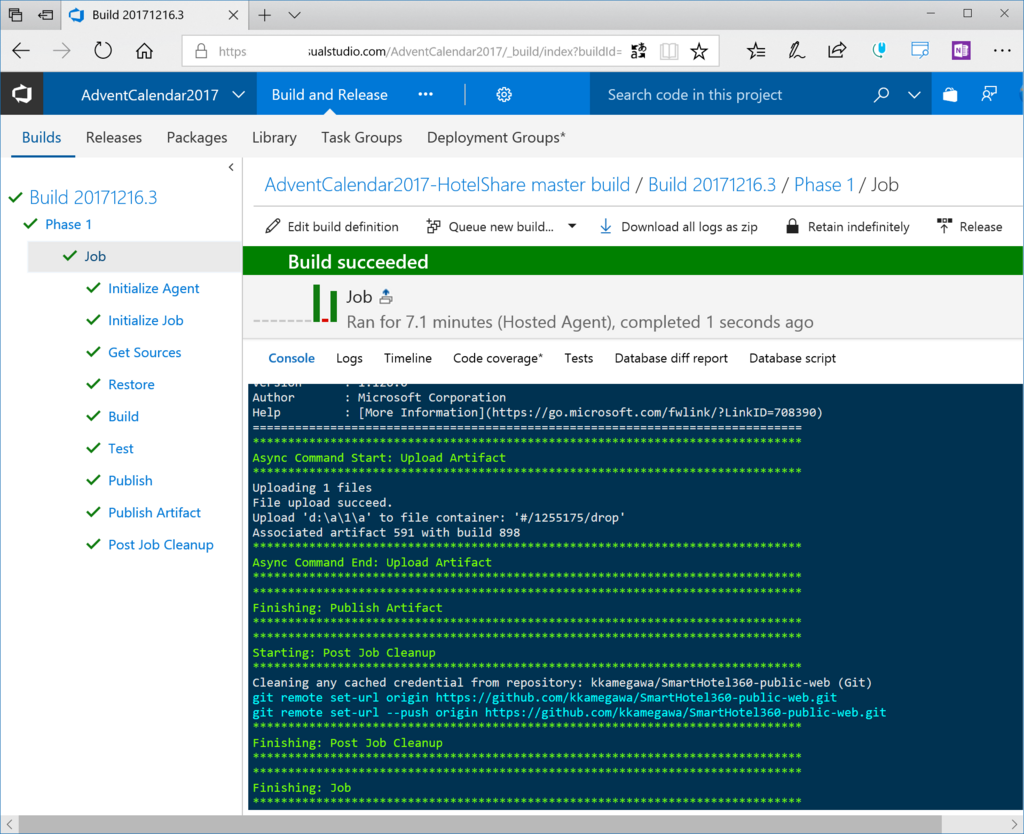Open the user profile chat icon

click(989, 95)
